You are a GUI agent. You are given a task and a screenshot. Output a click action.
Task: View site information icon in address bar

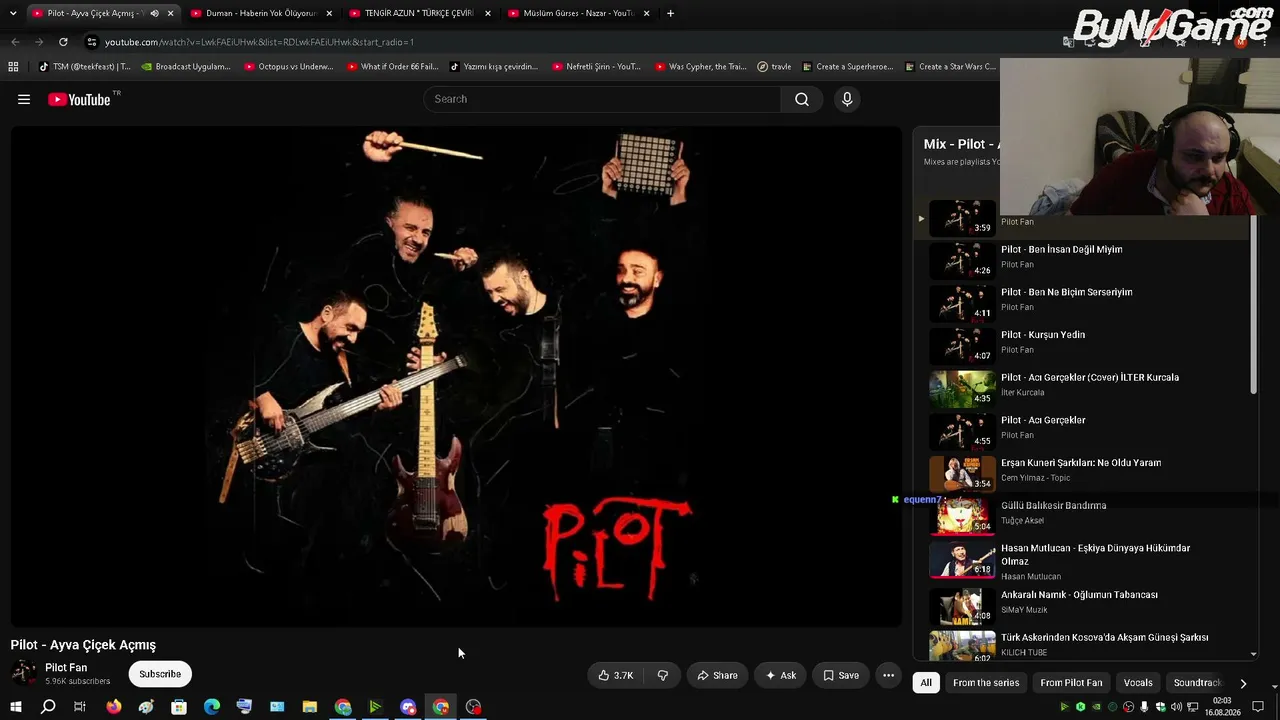point(92,42)
